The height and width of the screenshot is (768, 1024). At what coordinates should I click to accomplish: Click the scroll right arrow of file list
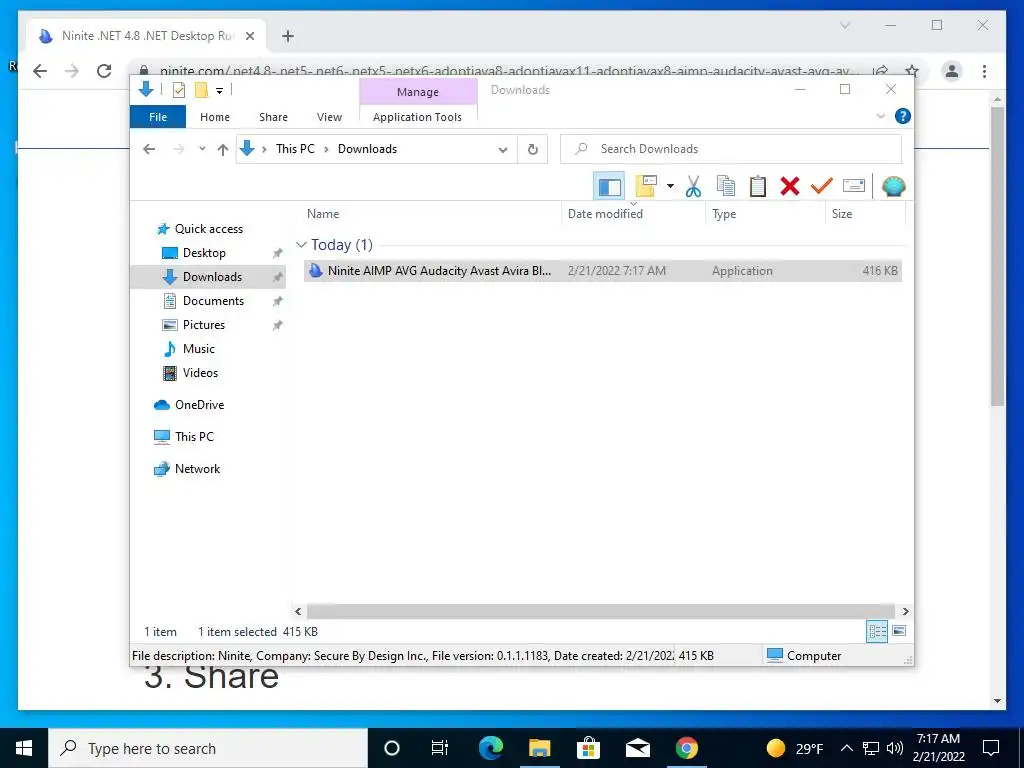pos(905,612)
